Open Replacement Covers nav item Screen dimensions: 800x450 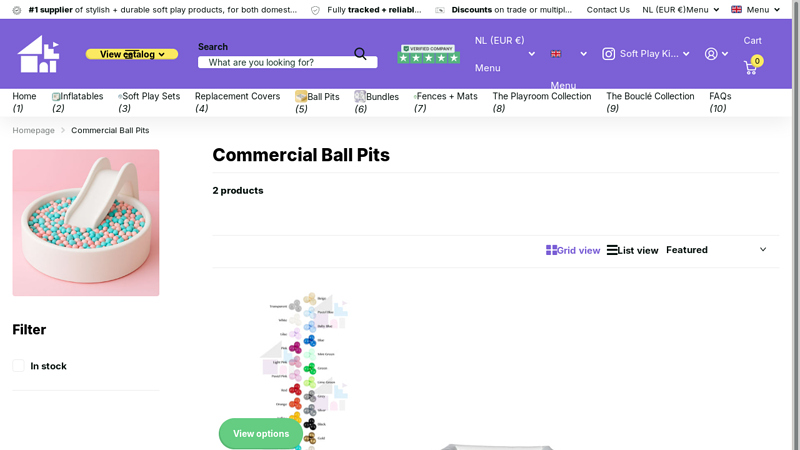(237, 102)
